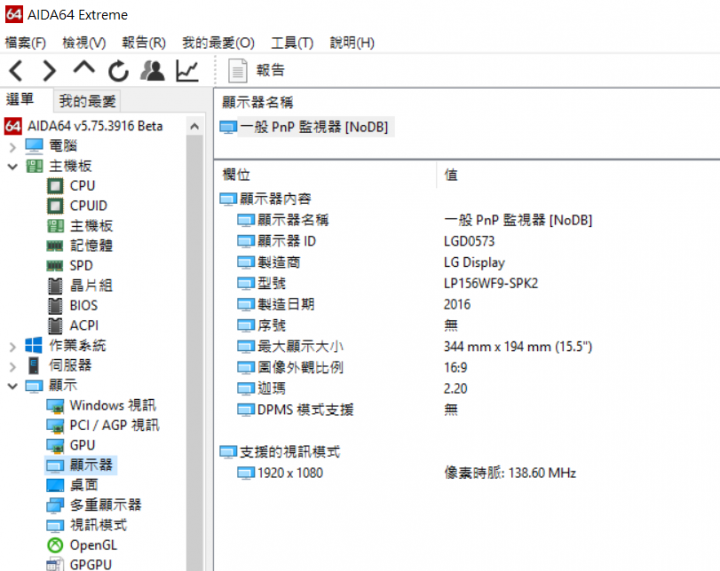Viewport: 720px width, 571px height.
Task: Click the 報告 report button in the toolbar
Action: 257,71
